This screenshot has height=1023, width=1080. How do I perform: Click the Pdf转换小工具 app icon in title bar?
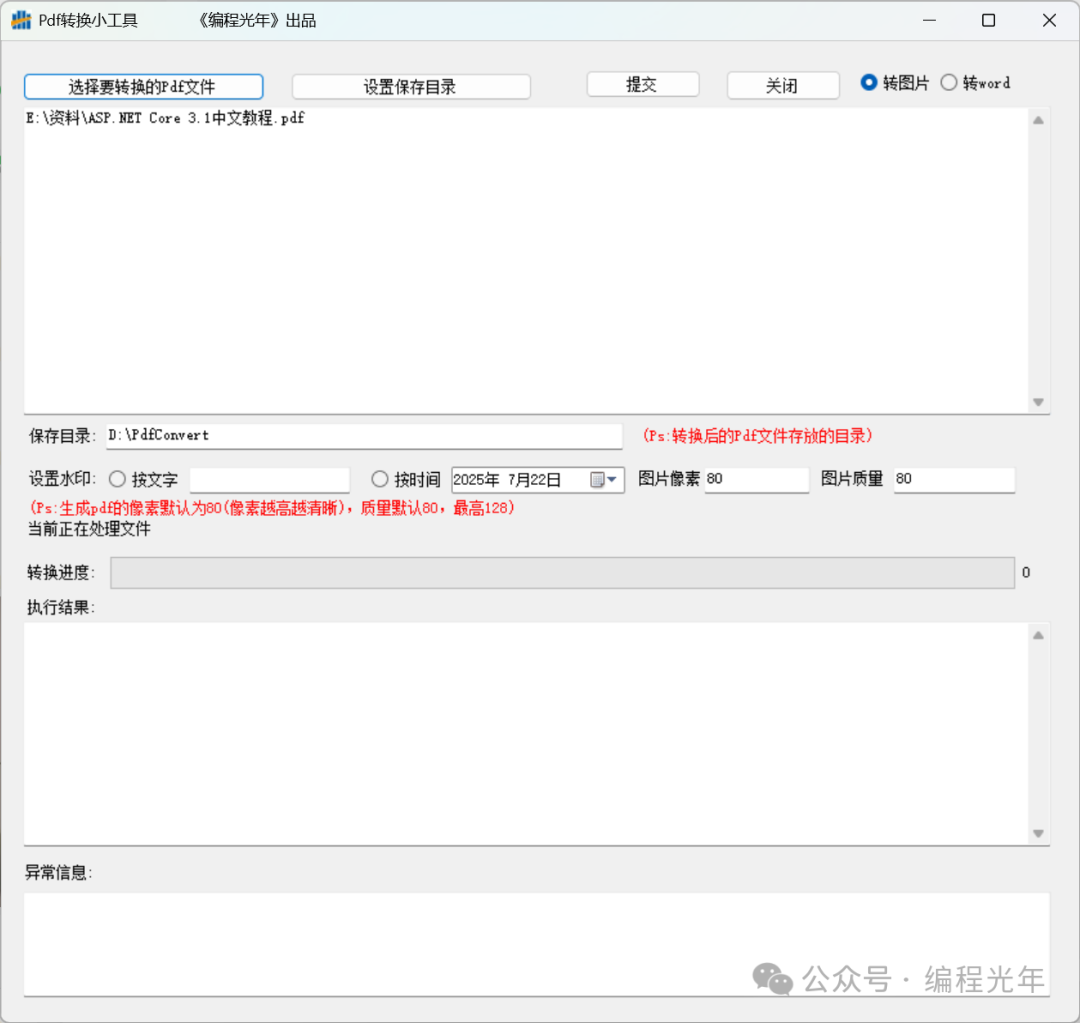21,20
